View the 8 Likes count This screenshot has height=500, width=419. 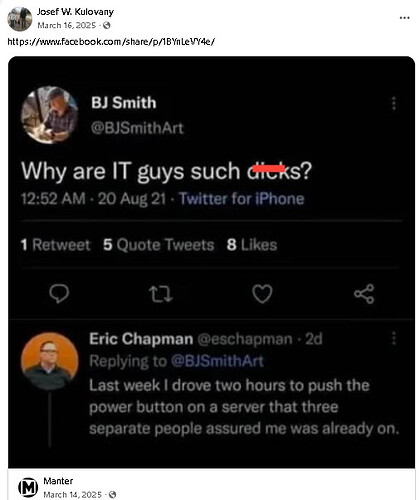pos(252,245)
